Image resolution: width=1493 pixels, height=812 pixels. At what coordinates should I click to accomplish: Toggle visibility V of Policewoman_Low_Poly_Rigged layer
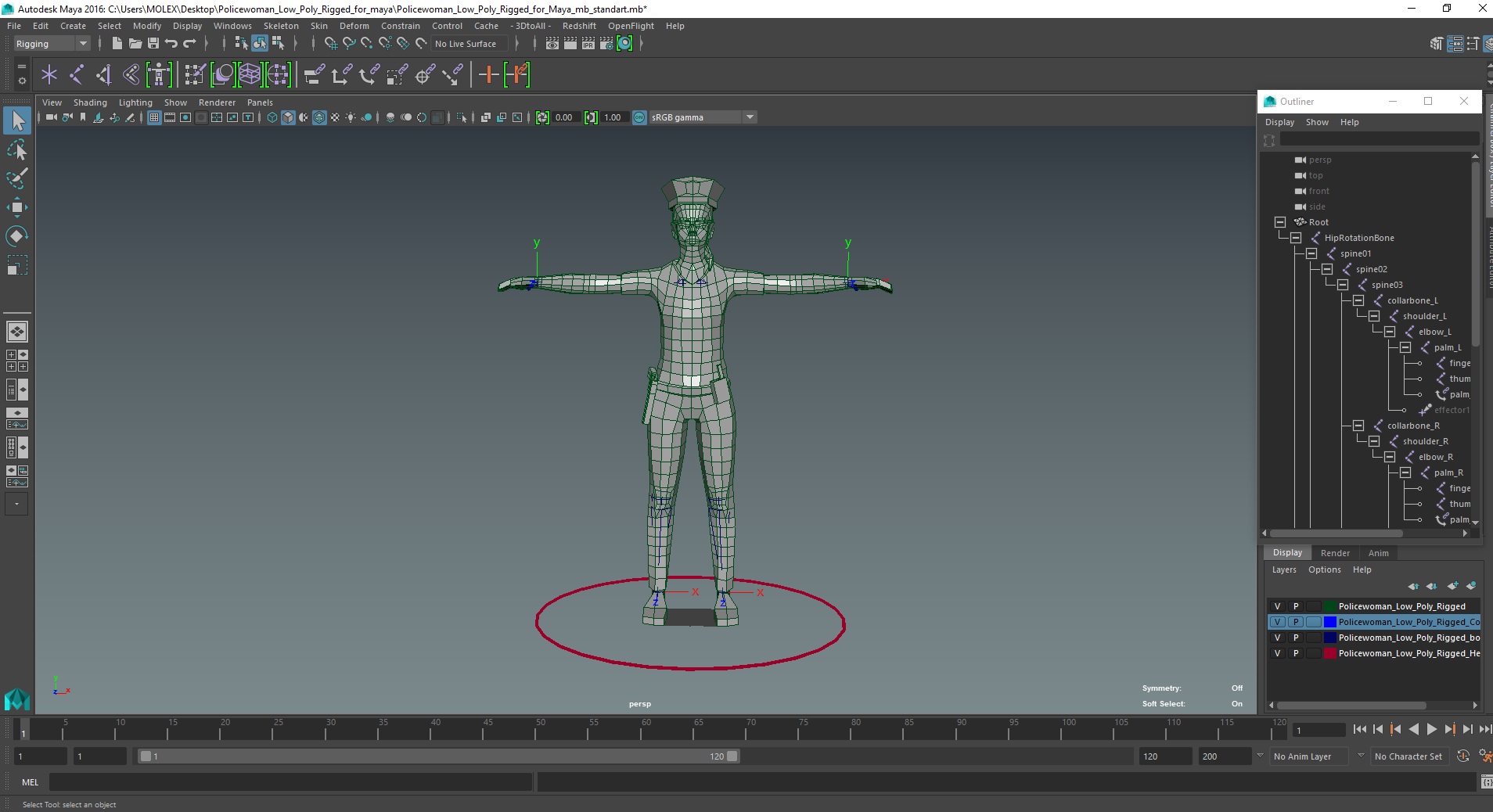[x=1277, y=606]
